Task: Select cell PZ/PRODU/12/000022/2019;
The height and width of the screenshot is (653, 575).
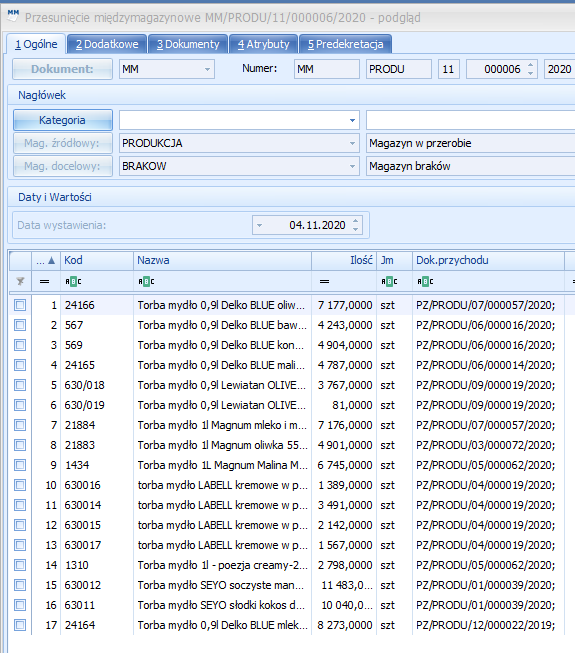Action: (488, 625)
